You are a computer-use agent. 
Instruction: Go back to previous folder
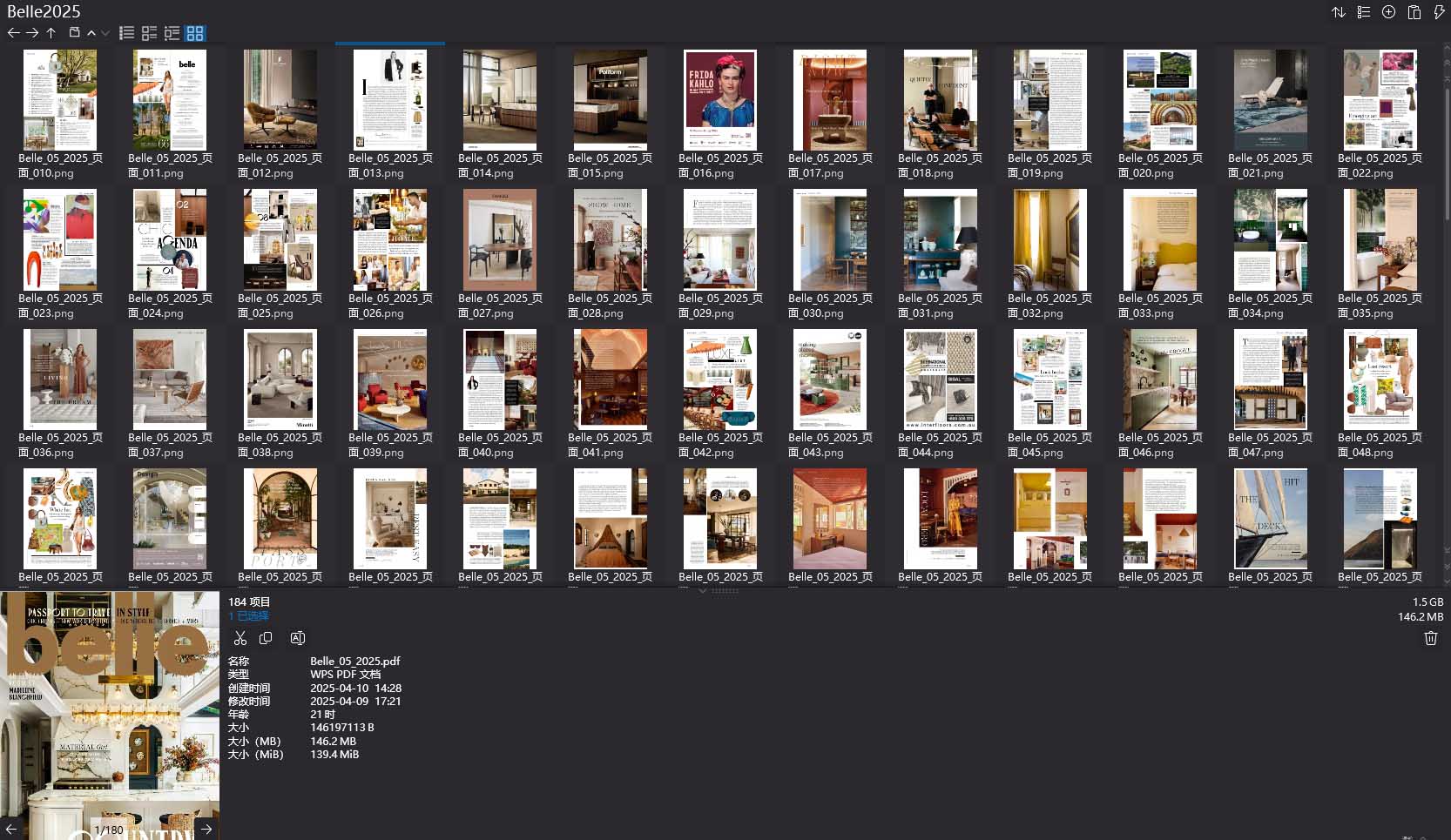click(x=14, y=33)
